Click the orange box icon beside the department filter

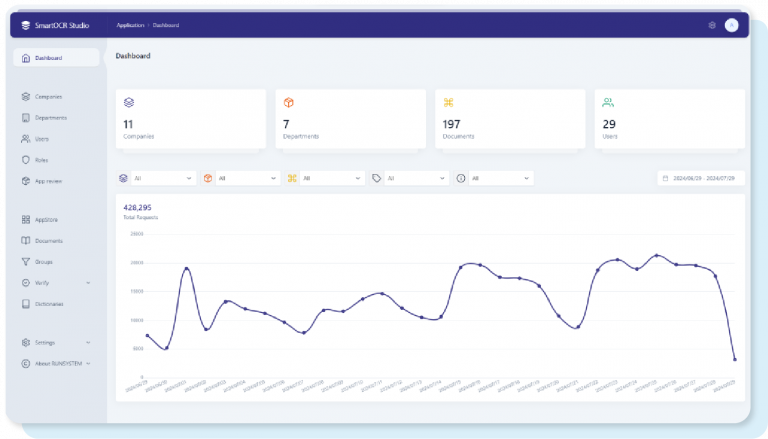[x=208, y=178]
